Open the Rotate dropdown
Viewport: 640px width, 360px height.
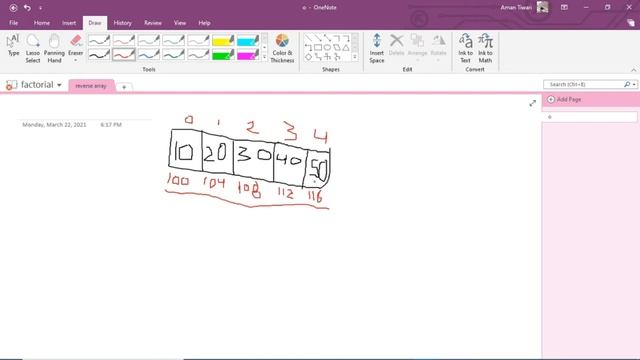click(x=438, y=48)
